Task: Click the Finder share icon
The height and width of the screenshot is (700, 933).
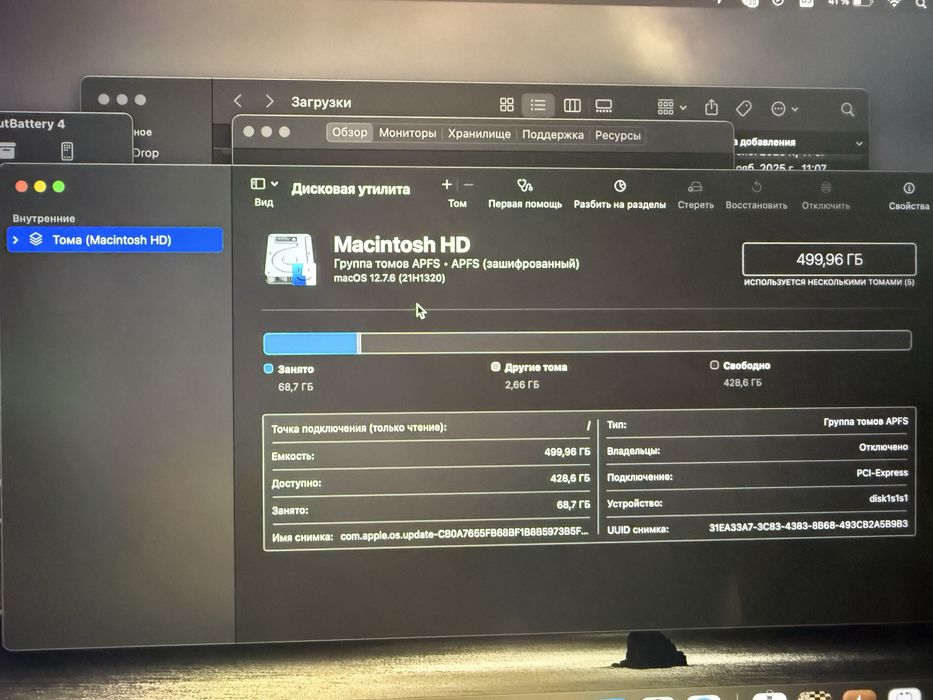Action: pyautogui.click(x=712, y=108)
